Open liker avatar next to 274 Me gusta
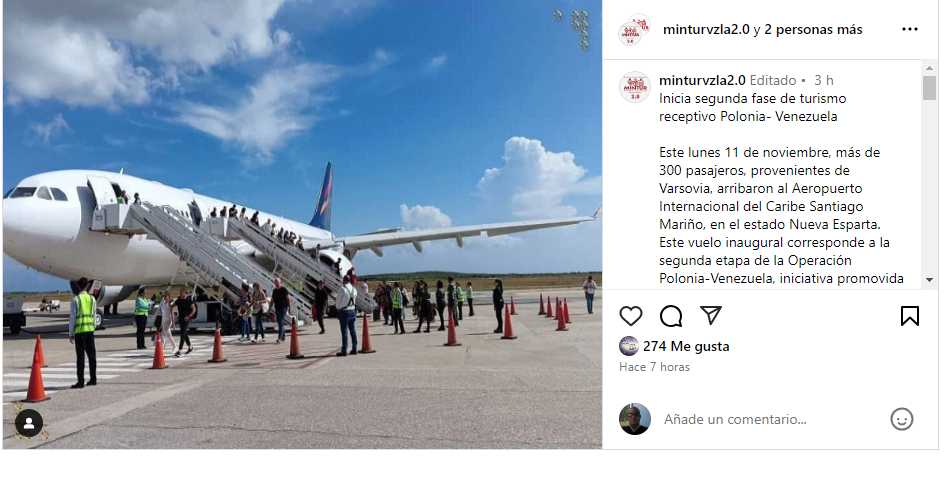This screenshot has width=949, height=483. click(628, 346)
